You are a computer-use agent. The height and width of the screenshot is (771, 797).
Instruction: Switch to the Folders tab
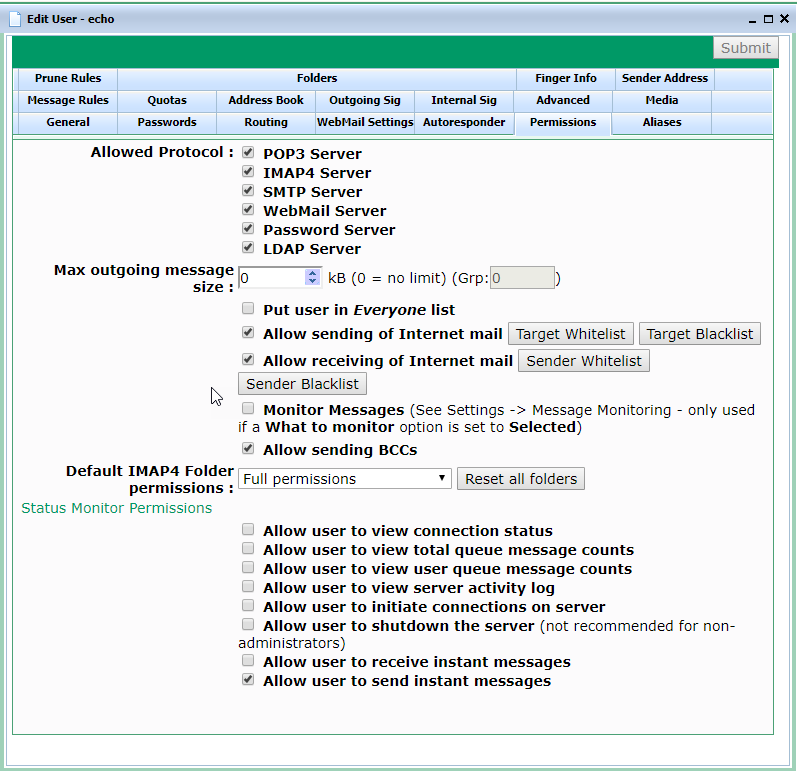317,78
